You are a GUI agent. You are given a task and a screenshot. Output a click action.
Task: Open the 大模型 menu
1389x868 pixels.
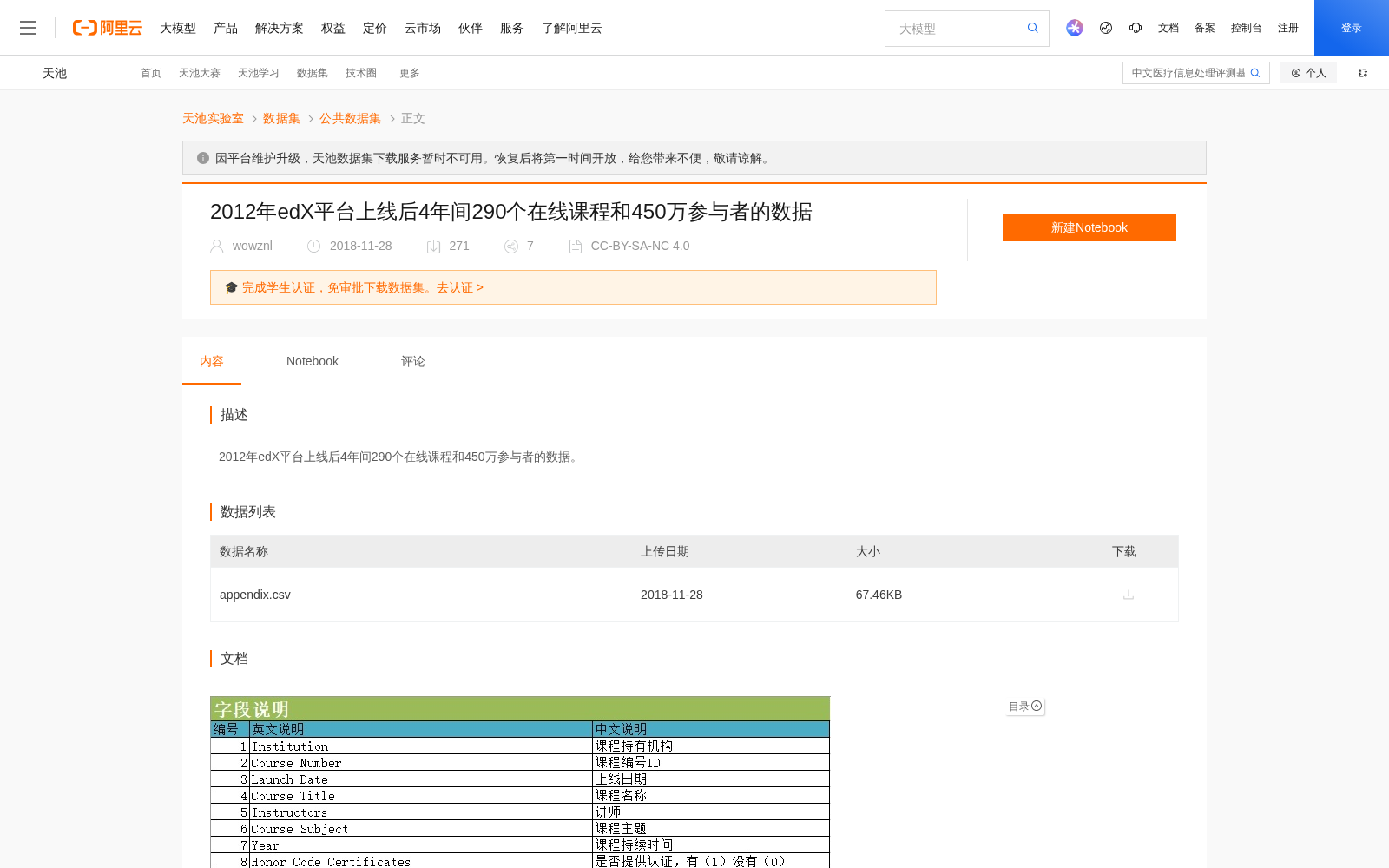(x=178, y=28)
